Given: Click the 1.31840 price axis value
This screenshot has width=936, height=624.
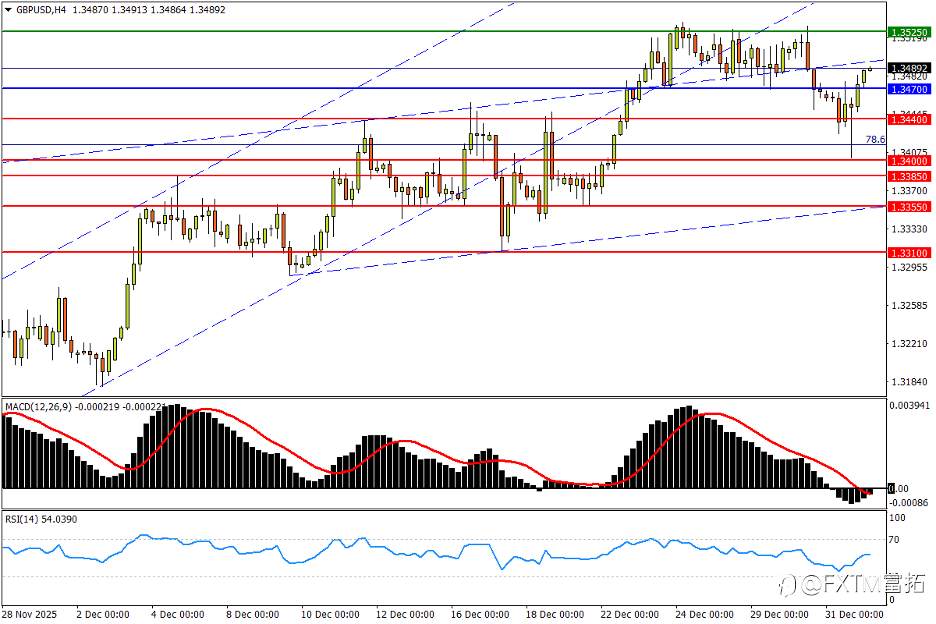Looking at the screenshot, I should (910, 382).
